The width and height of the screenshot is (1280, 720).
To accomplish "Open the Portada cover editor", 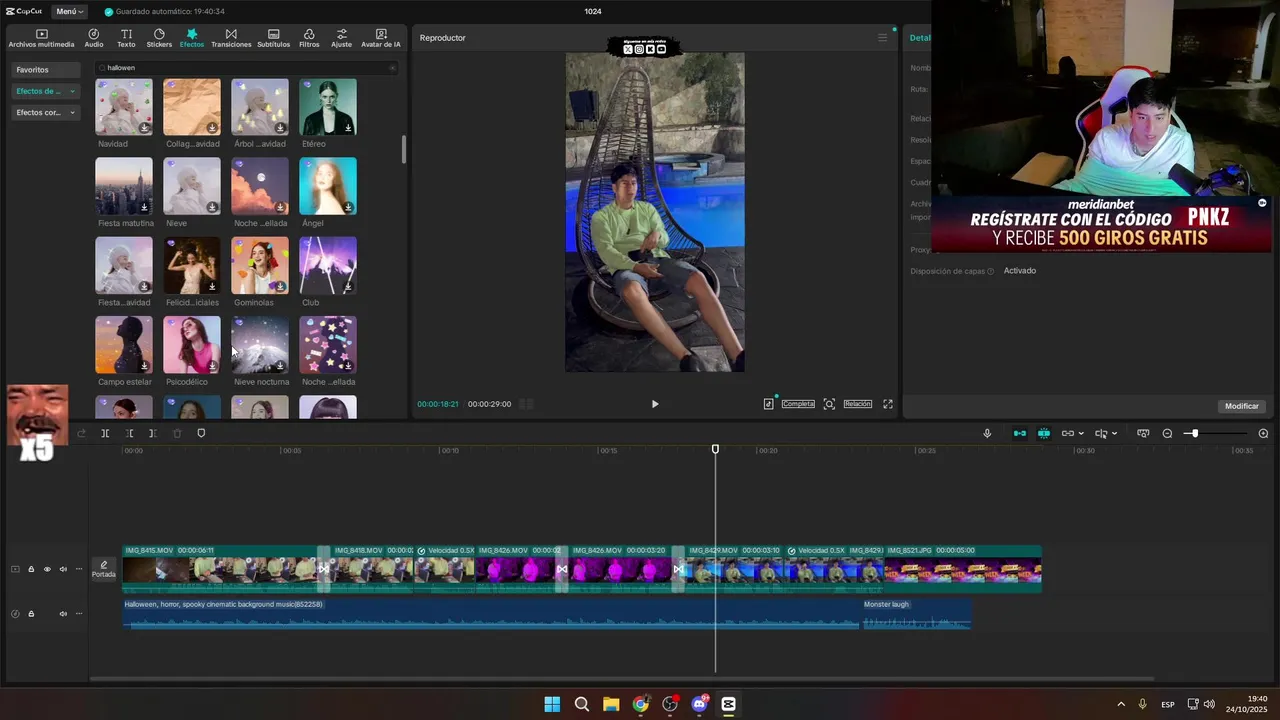I will pos(104,569).
